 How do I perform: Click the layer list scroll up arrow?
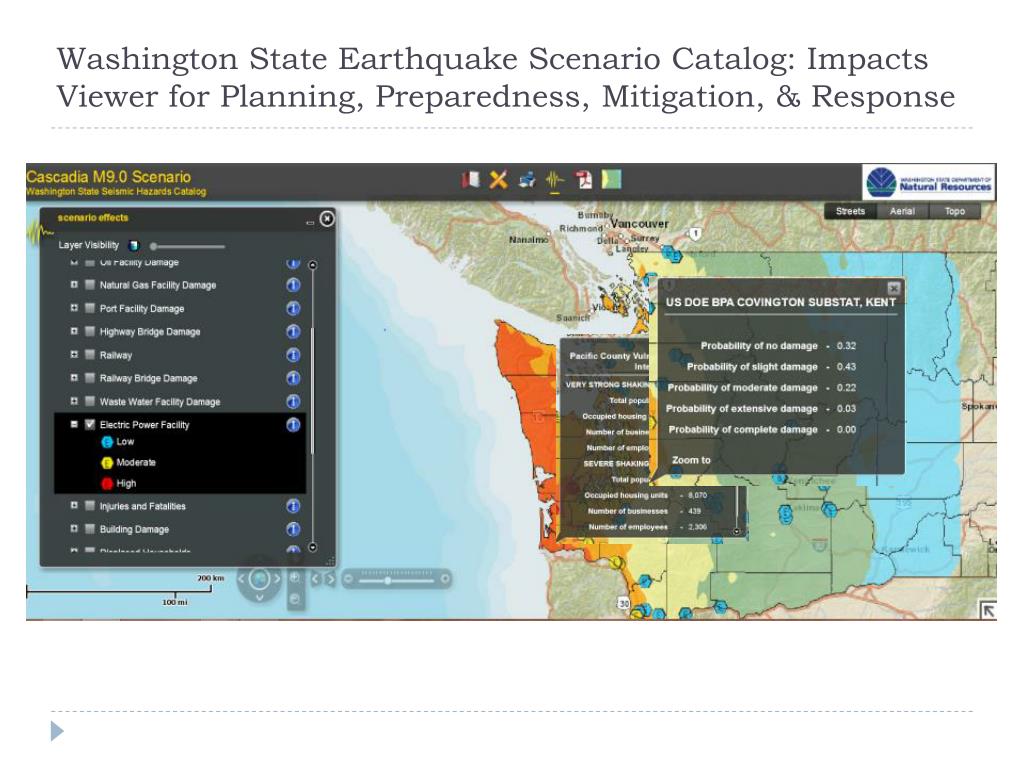(x=313, y=264)
